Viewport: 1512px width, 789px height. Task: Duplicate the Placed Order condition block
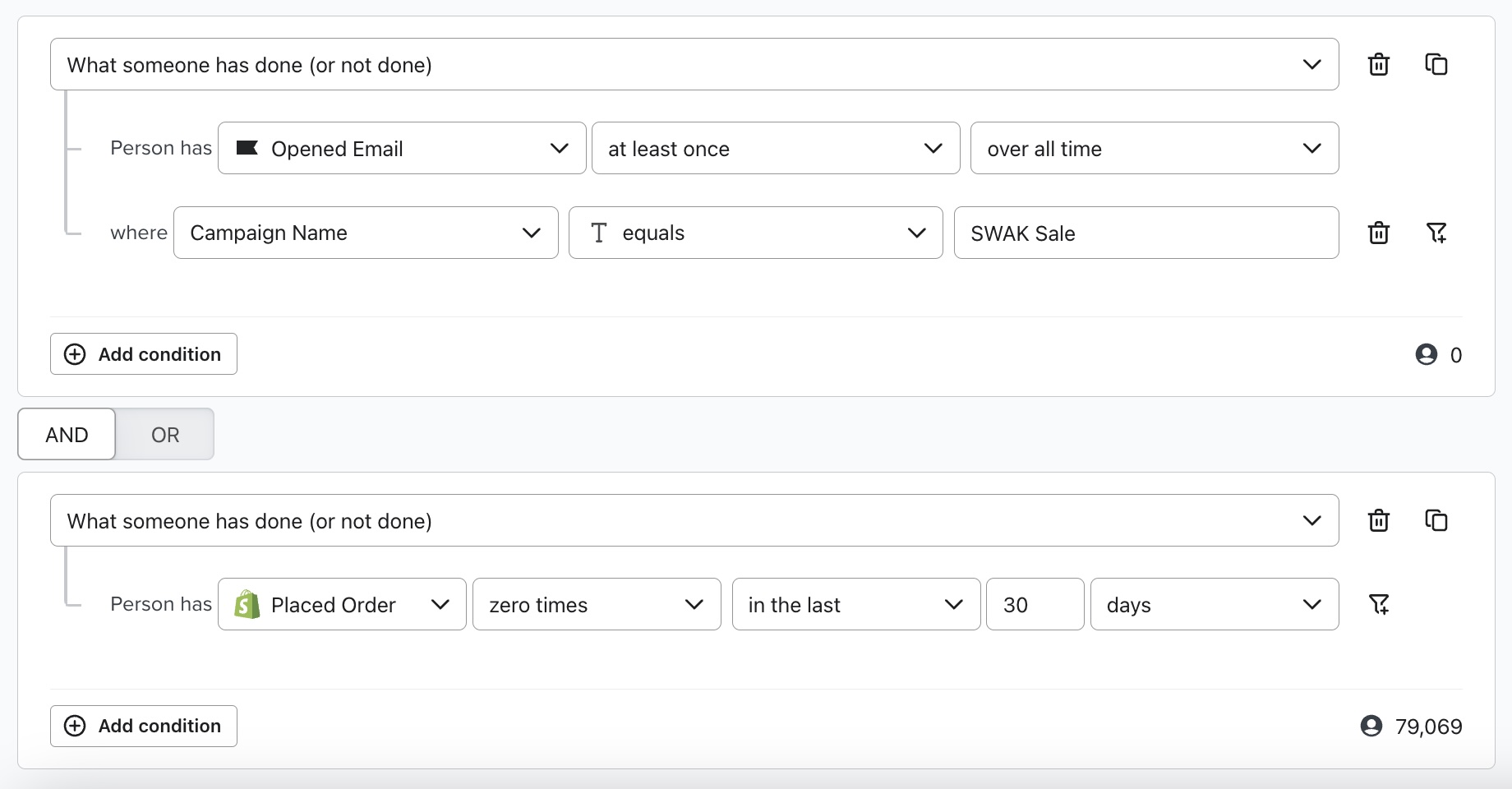click(1437, 520)
